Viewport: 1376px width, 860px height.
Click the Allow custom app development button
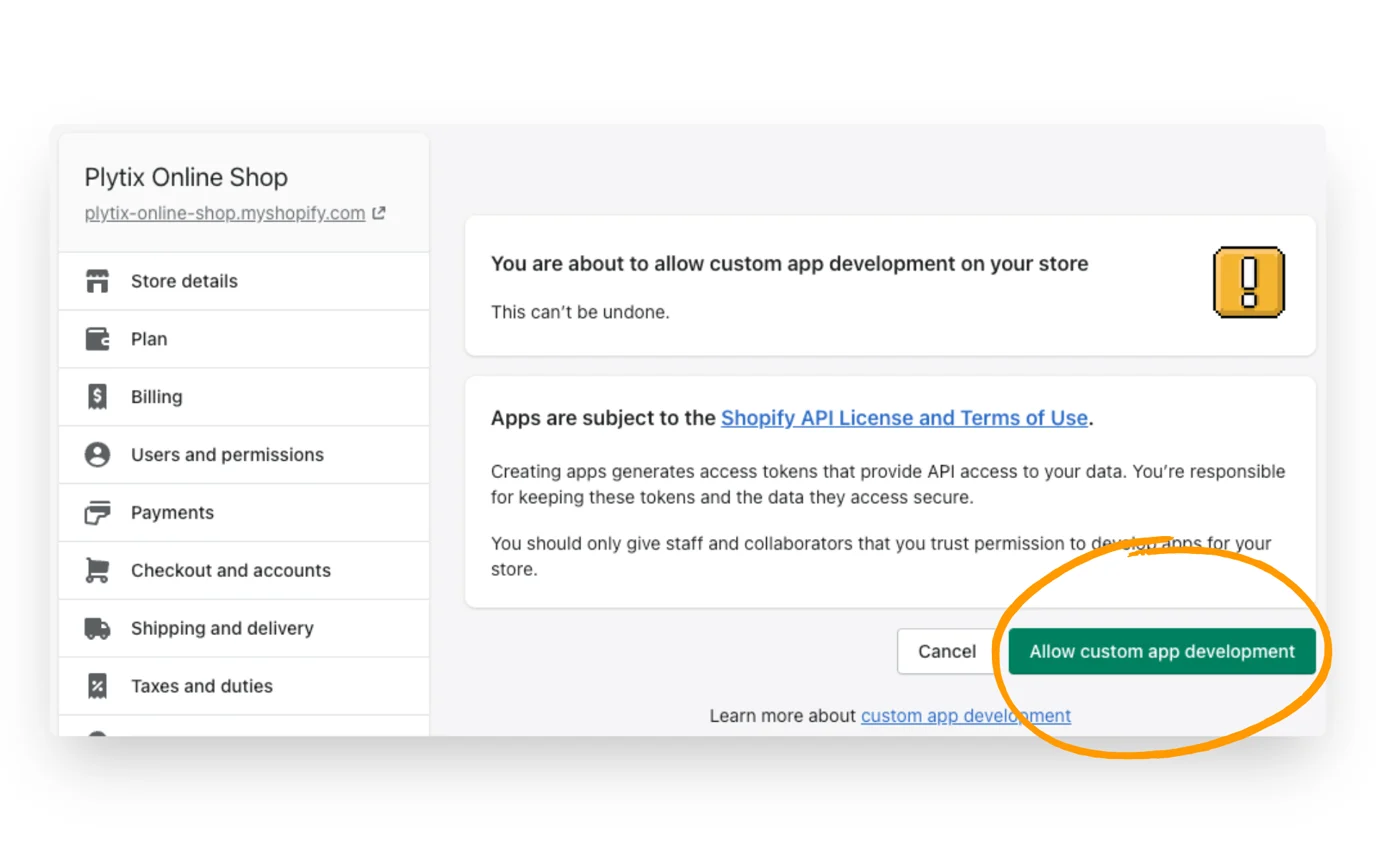pyautogui.click(x=1161, y=651)
